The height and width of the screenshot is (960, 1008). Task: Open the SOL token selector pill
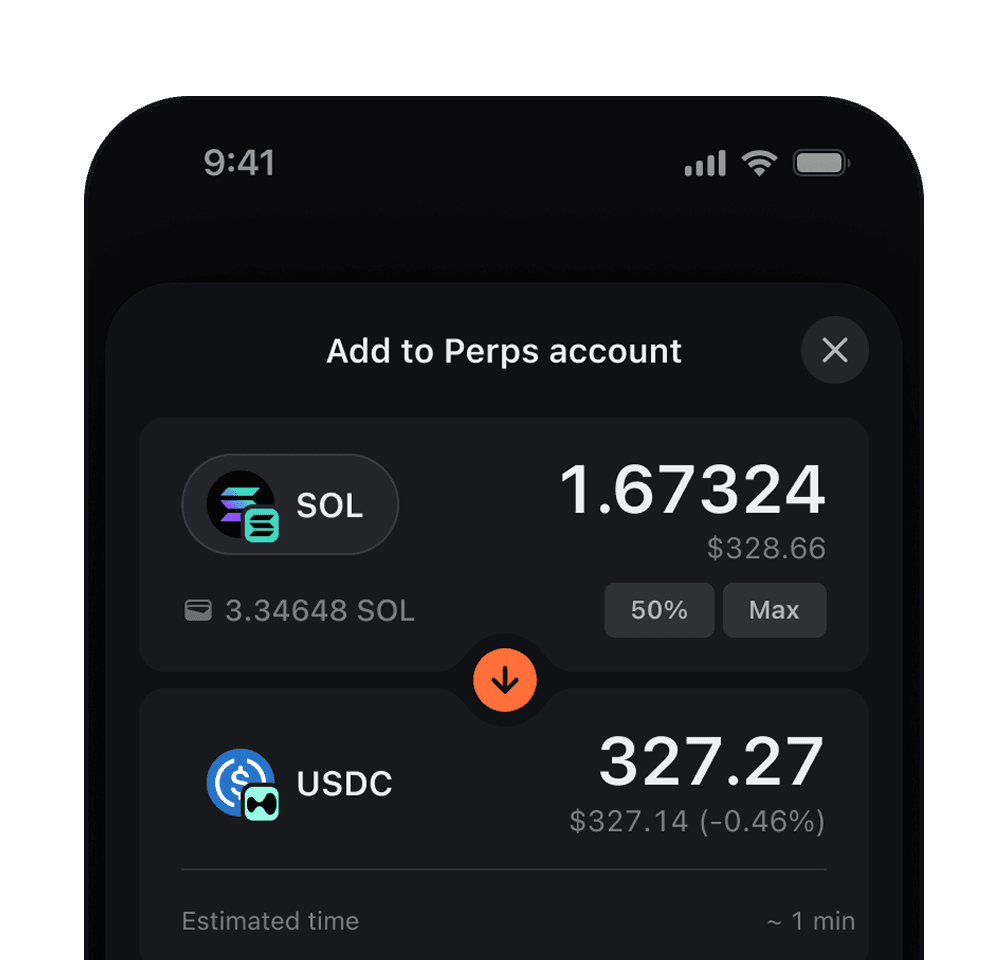(x=290, y=505)
